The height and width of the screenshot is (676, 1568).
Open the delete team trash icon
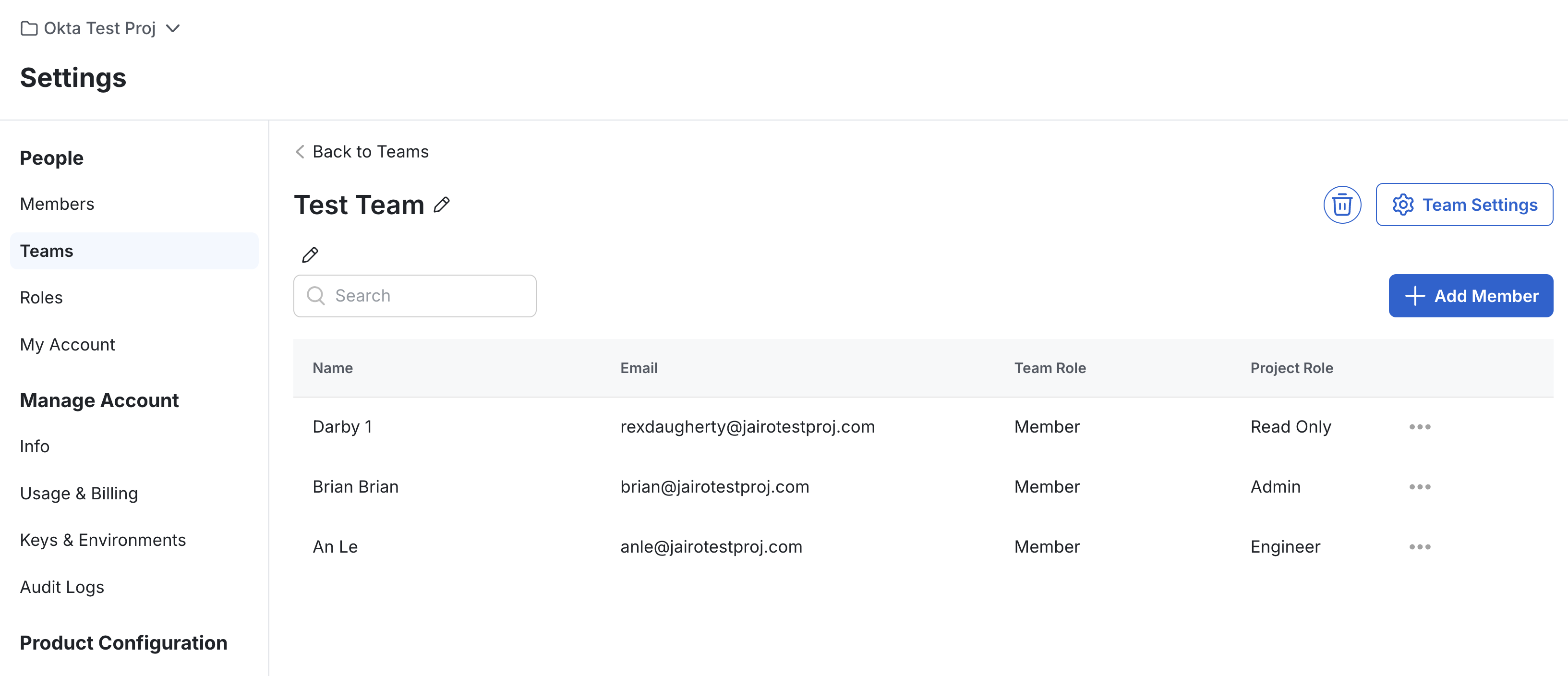click(x=1342, y=205)
